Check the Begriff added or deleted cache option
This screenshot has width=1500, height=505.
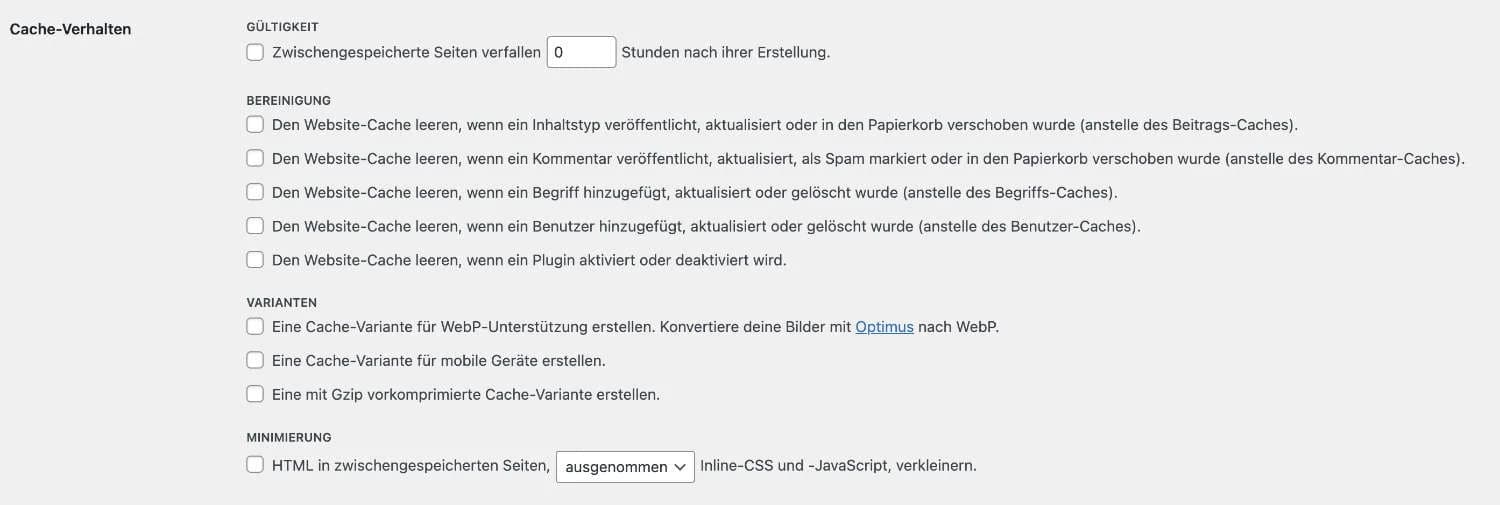tap(255, 192)
